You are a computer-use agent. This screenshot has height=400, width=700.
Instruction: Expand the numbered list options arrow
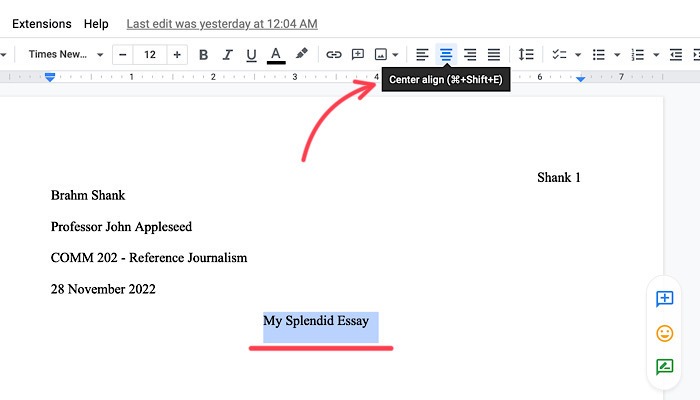pos(656,55)
